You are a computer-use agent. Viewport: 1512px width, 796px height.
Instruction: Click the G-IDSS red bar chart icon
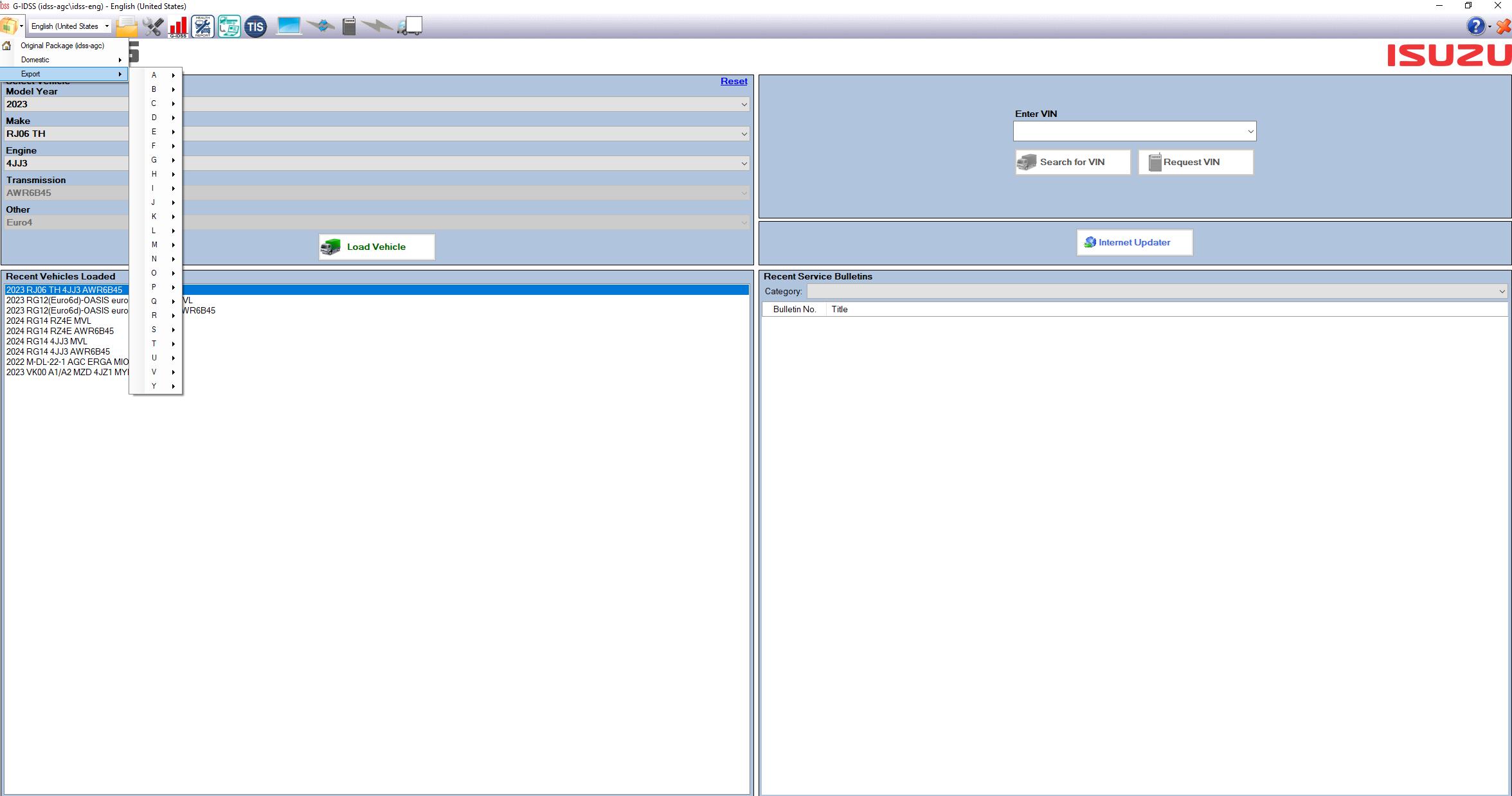(x=178, y=26)
